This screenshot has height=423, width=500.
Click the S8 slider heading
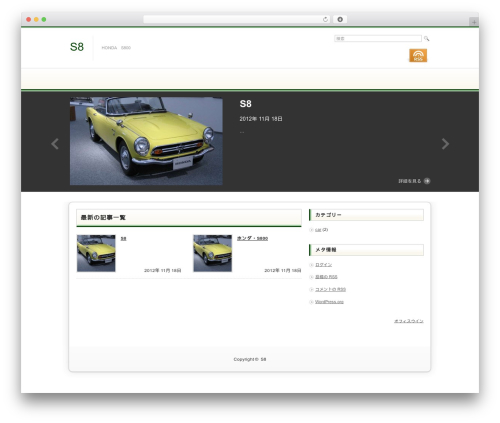click(x=245, y=104)
